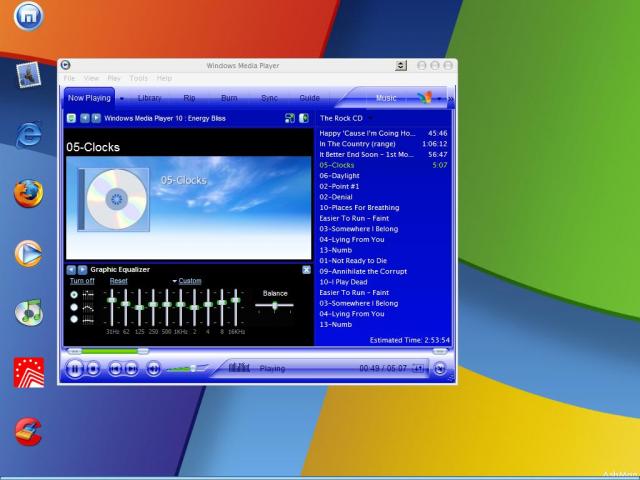The image size is (640, 480).
Task: Click the Turn off equalizer link
Action: point(82,281)
